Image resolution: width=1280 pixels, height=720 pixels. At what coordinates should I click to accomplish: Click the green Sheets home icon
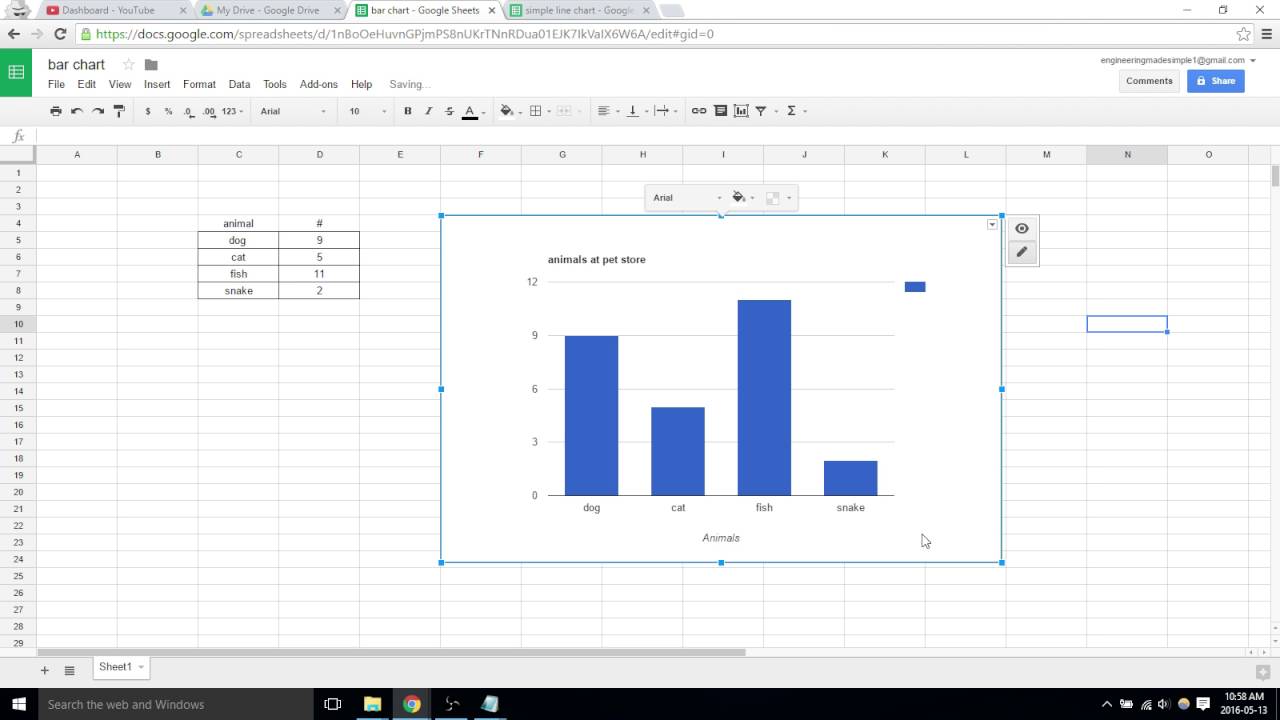tap(16, 72)
